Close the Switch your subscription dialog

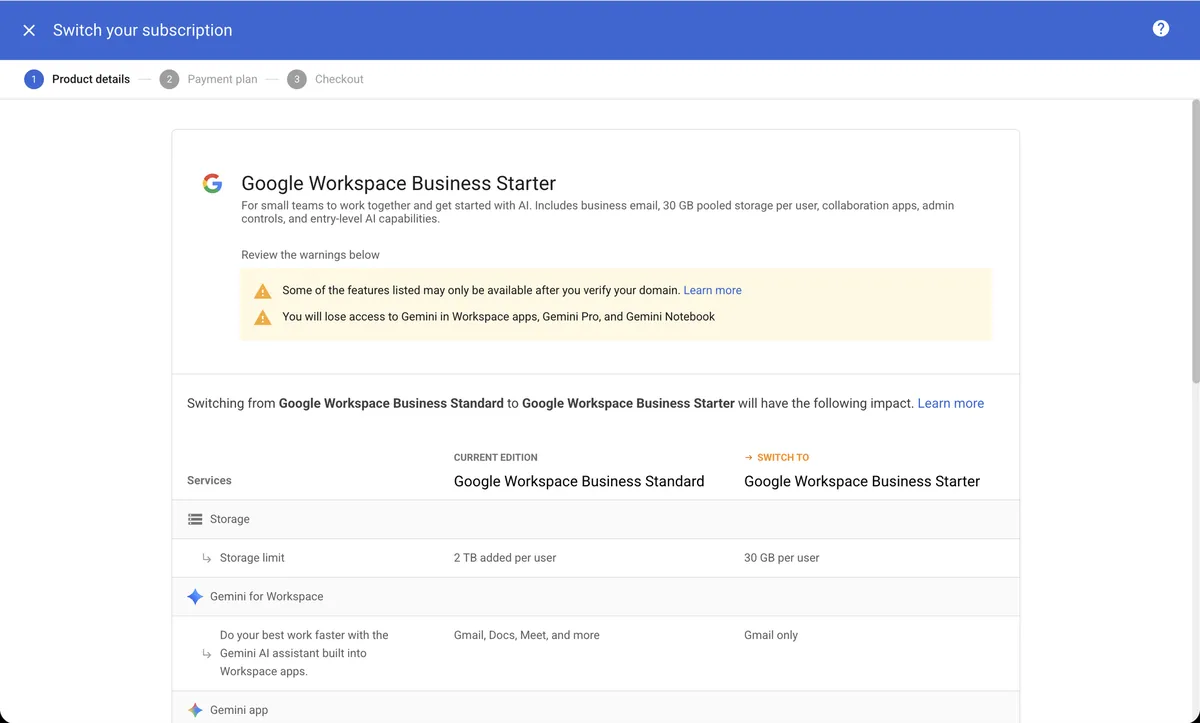click(x=29, y=30)
